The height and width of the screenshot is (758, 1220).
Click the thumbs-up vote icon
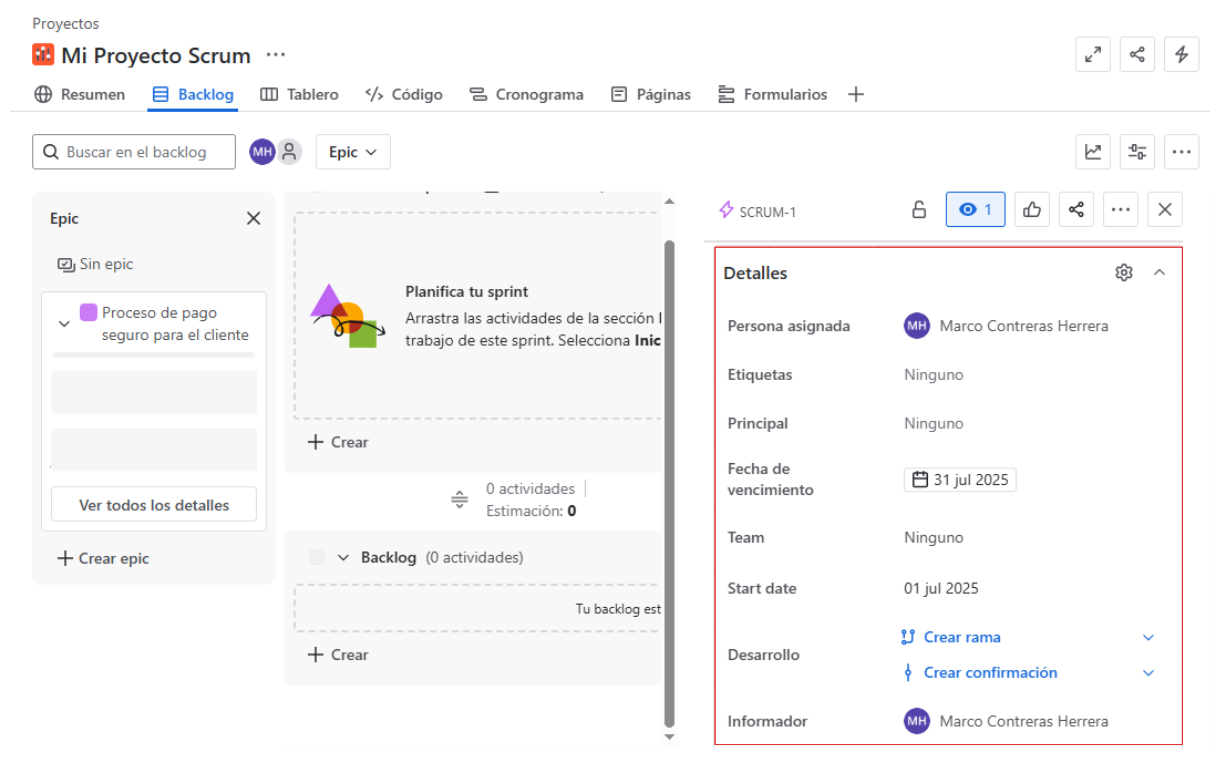(1032, 210)
